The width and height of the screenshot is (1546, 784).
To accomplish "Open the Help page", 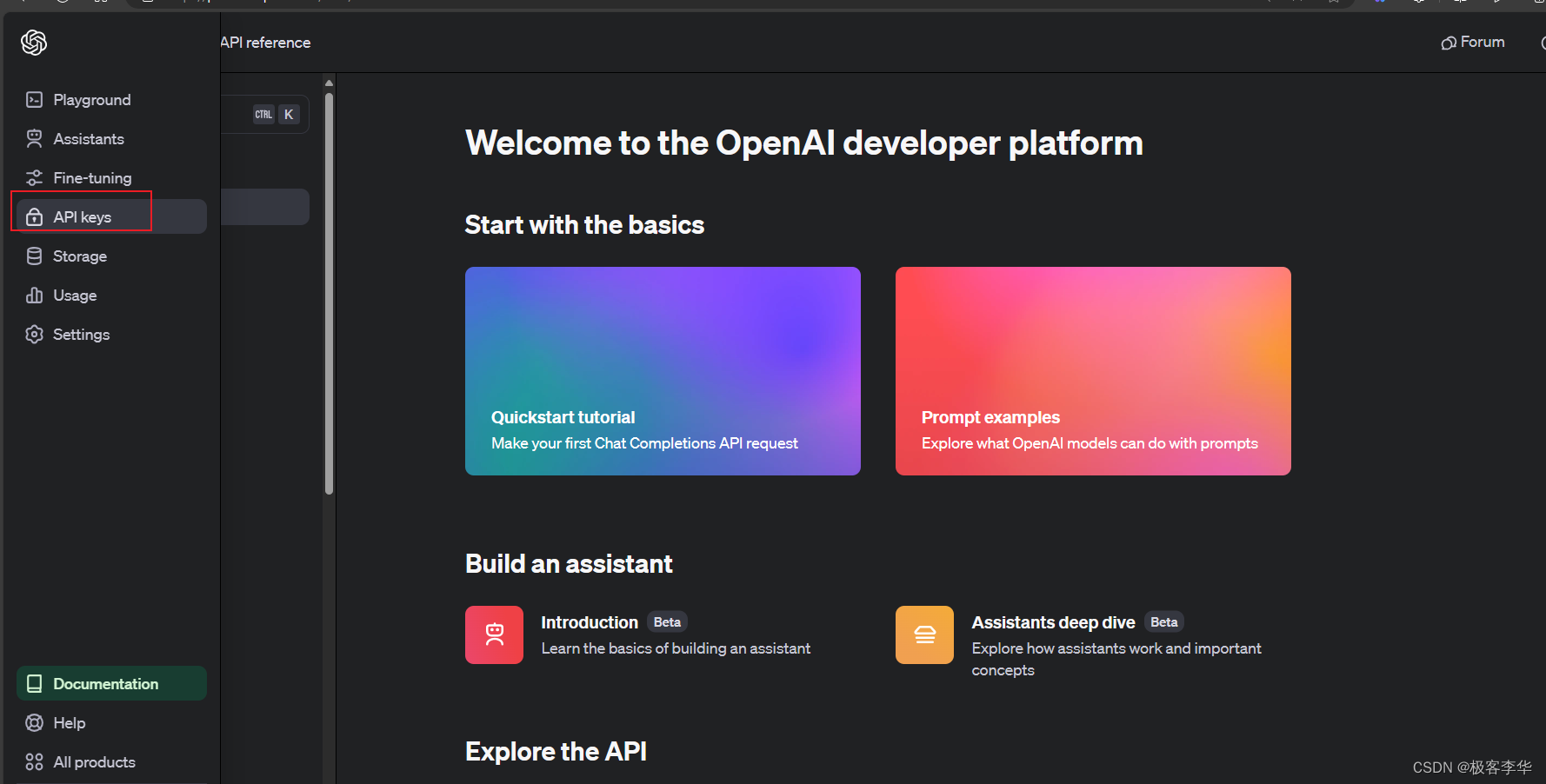I will click(111, 723).
